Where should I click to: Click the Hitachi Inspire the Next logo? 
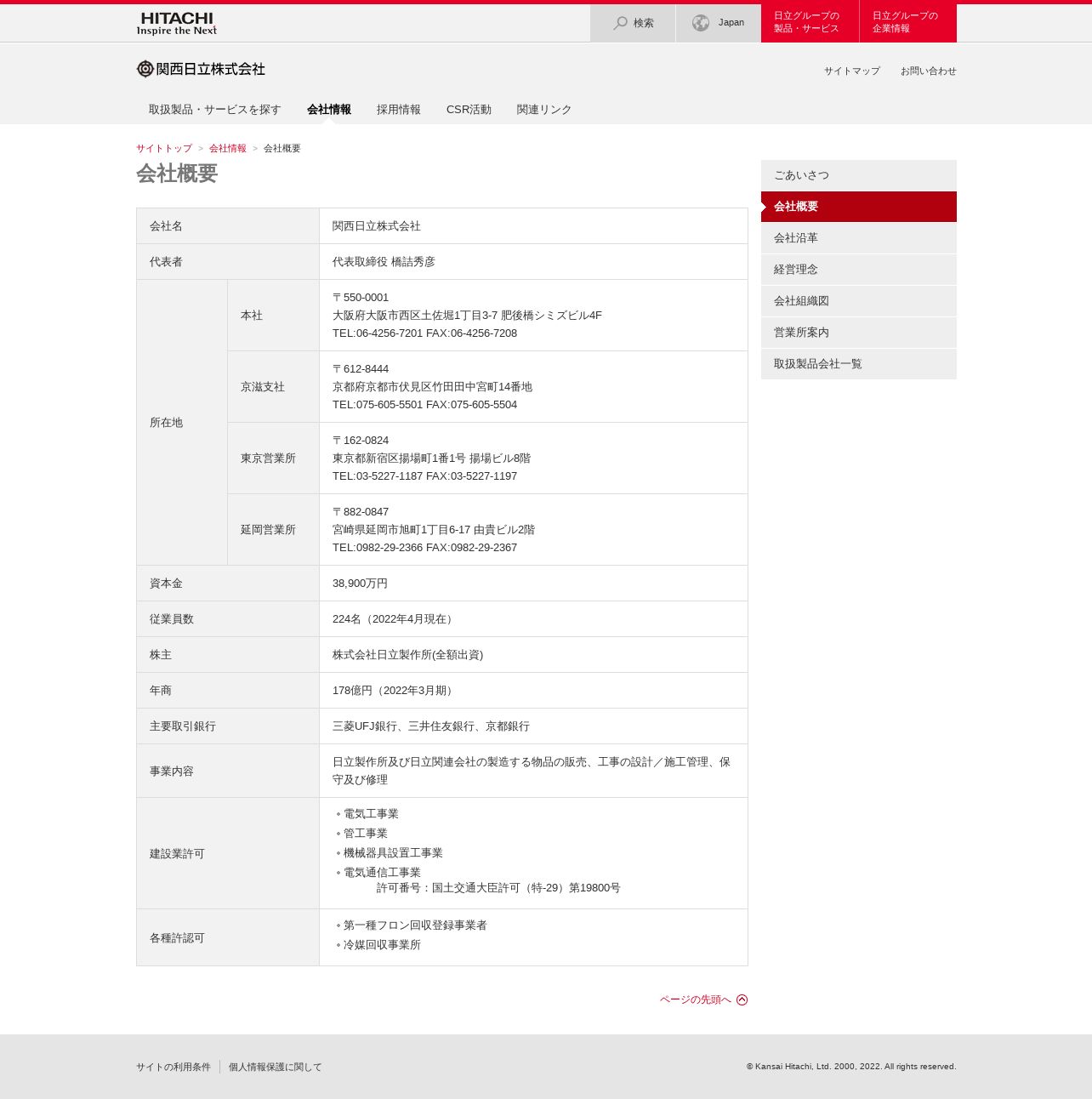point(177,23)
